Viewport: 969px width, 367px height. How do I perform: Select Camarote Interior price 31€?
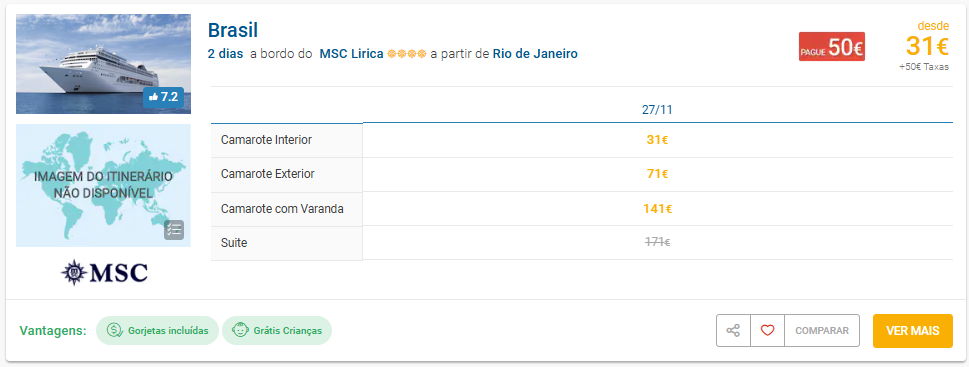[657, 140]
